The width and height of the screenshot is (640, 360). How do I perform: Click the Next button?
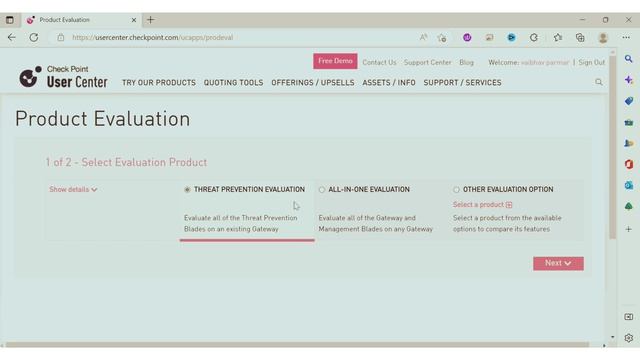coord(558,264)
